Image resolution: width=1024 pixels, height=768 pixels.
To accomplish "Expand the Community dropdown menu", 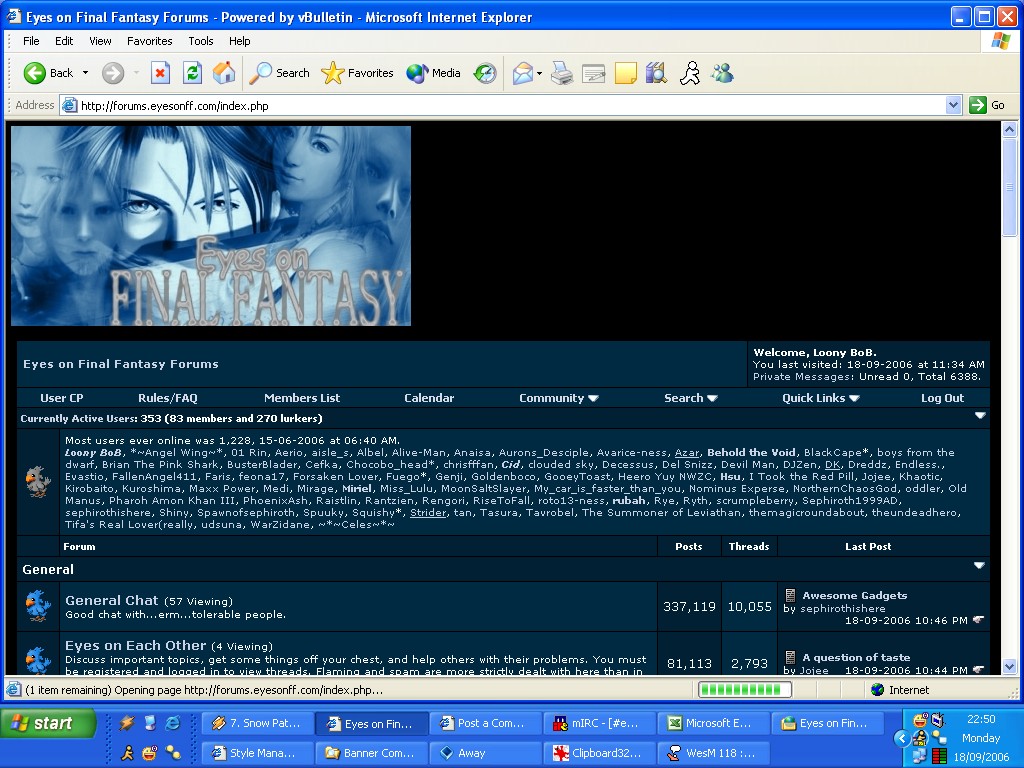I will coord(558,398).
